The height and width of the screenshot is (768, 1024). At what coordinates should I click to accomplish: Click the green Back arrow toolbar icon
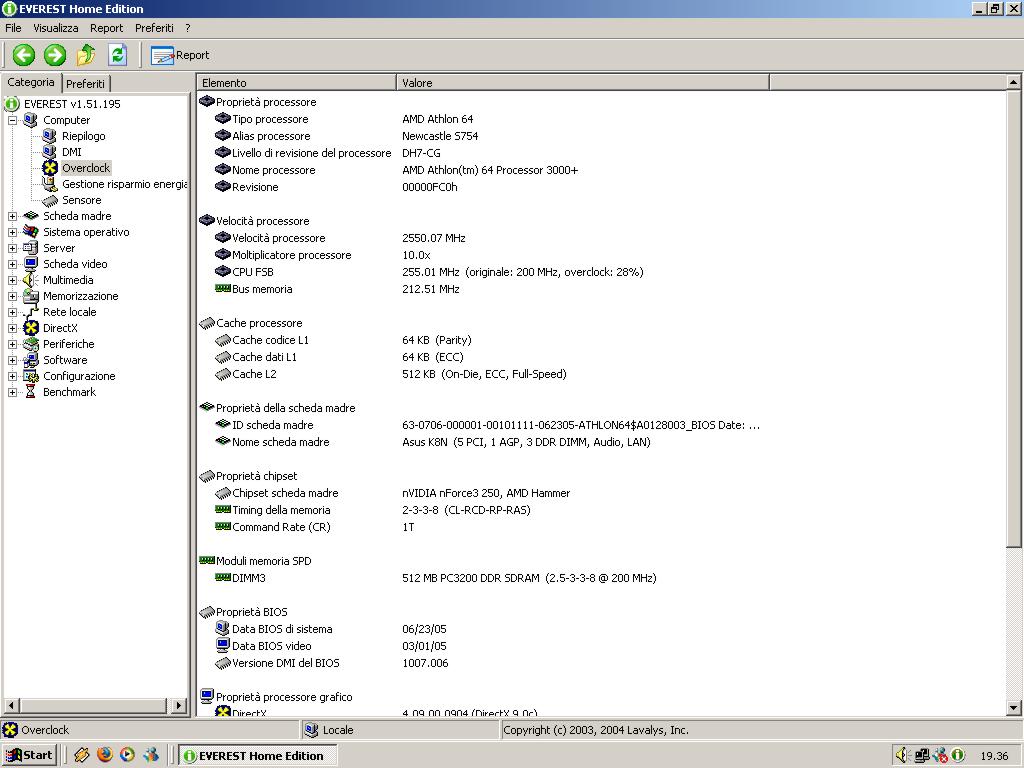(24, 55)
